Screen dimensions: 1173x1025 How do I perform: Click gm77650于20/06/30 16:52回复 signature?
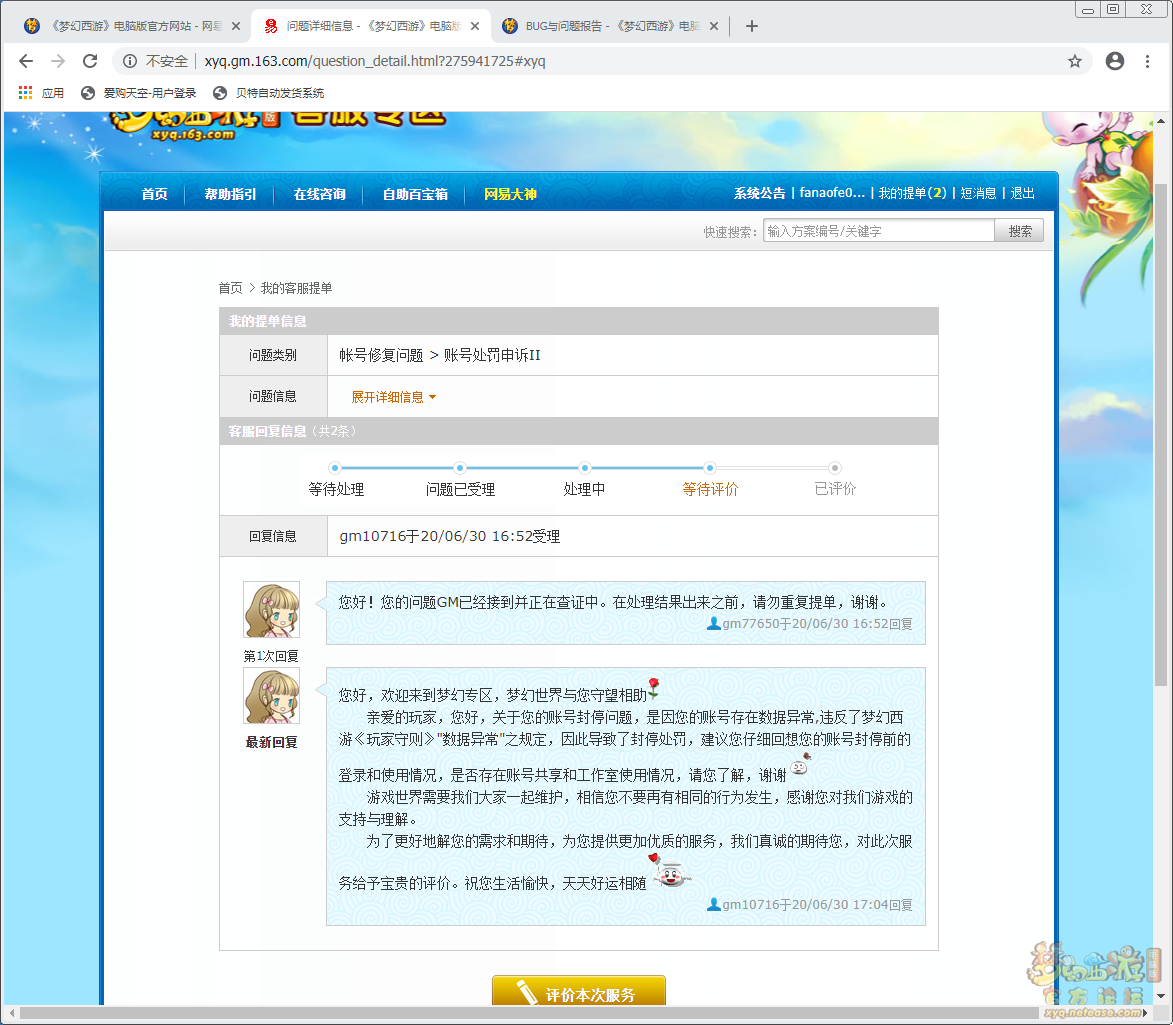809,623
